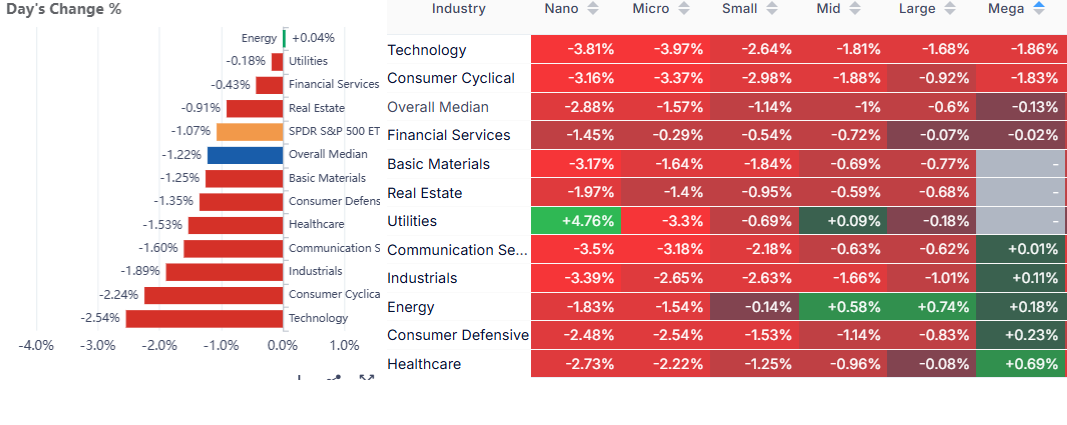The width and height of the screenshot is (1067, 425).
Task: Click the sort arrows next to Nano
Action: [x=593, y=9]
